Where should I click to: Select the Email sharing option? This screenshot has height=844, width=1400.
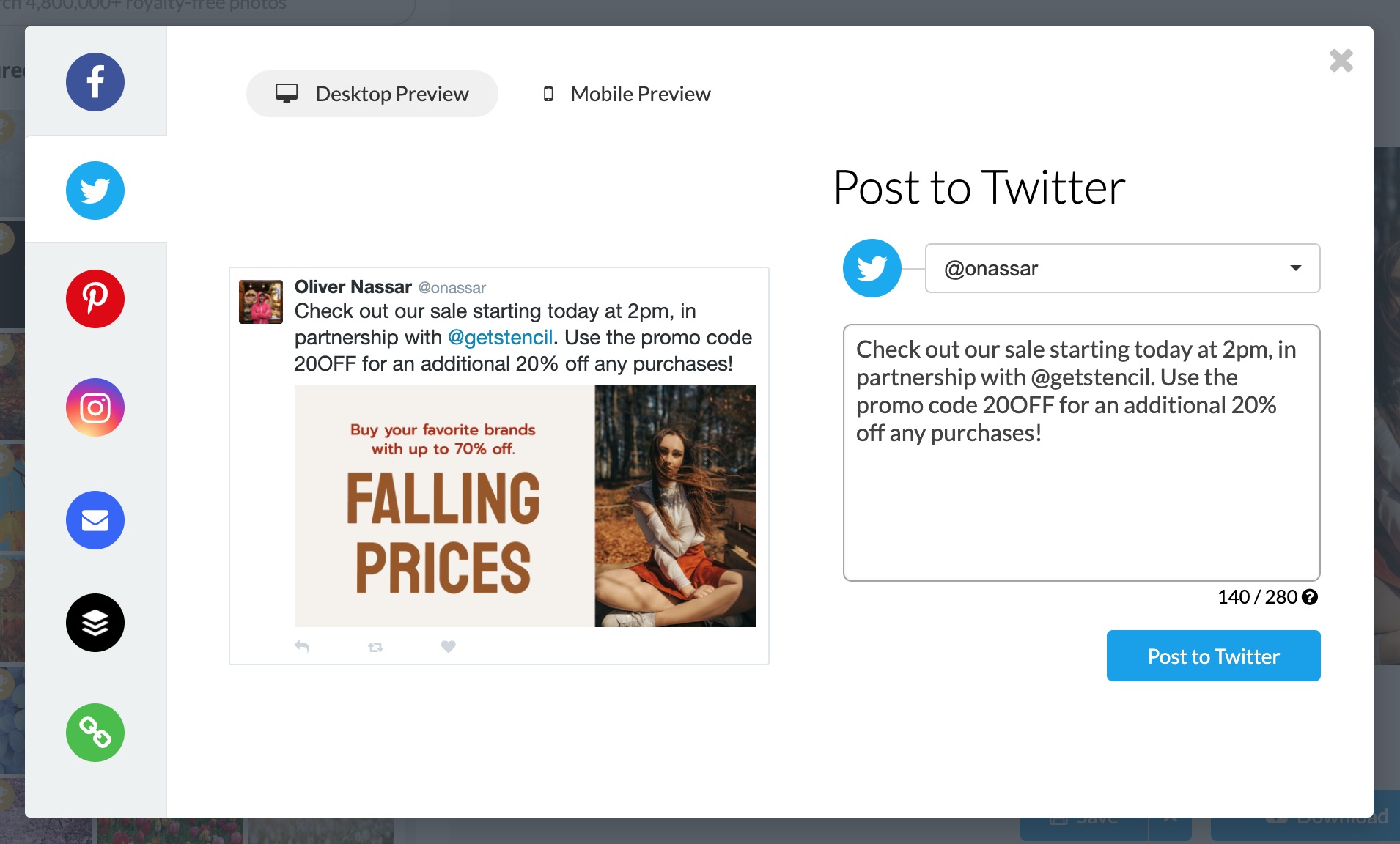pyautogui.click(x=95, y=520)
